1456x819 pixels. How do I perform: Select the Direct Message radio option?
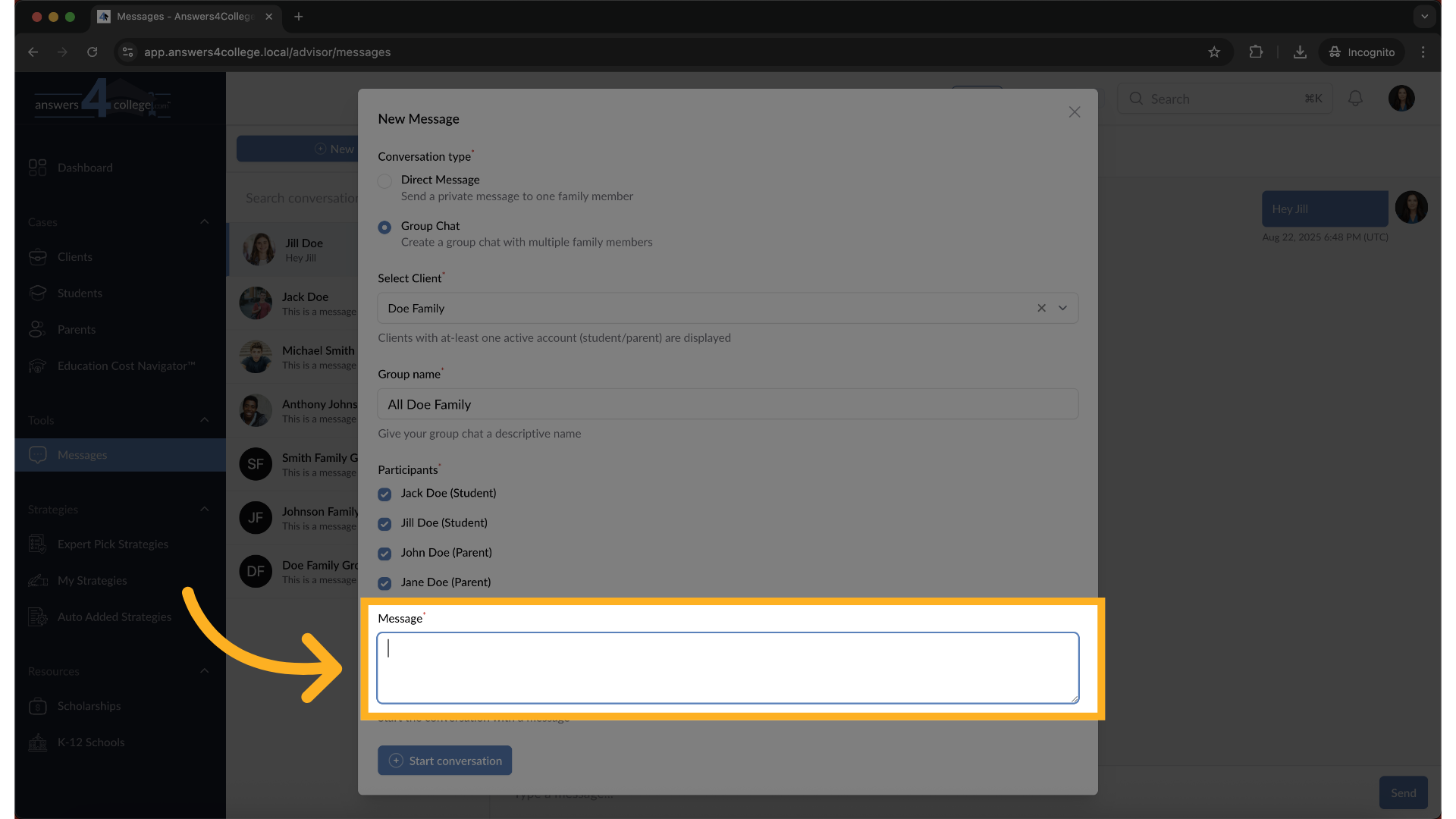coord(385,181)
